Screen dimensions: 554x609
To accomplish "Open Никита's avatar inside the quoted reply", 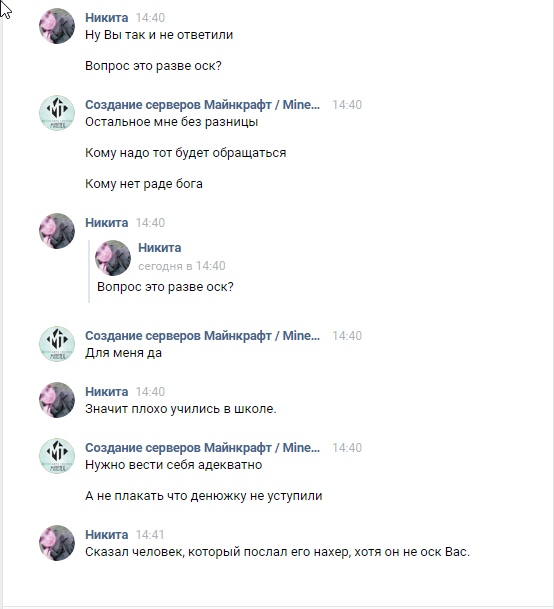I will [x=113, y=258].
